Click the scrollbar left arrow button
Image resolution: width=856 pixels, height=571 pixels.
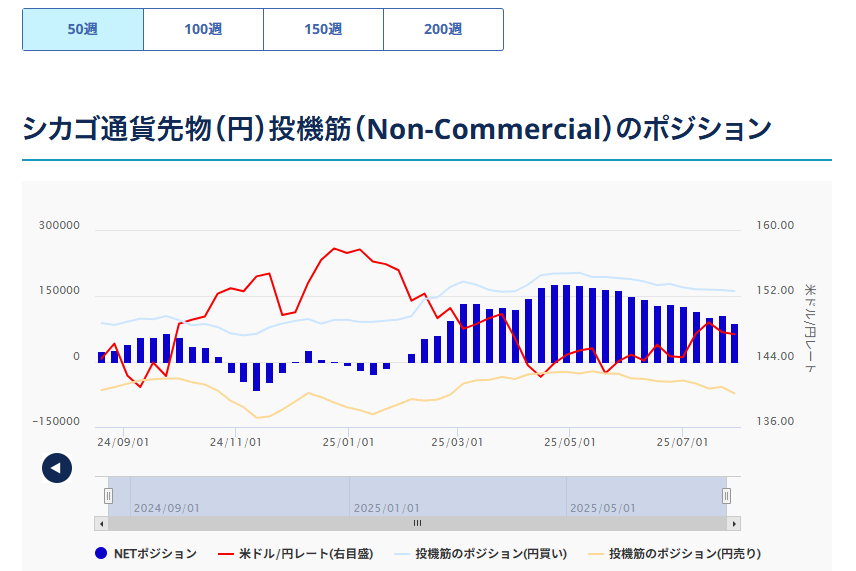click(102, 524)
